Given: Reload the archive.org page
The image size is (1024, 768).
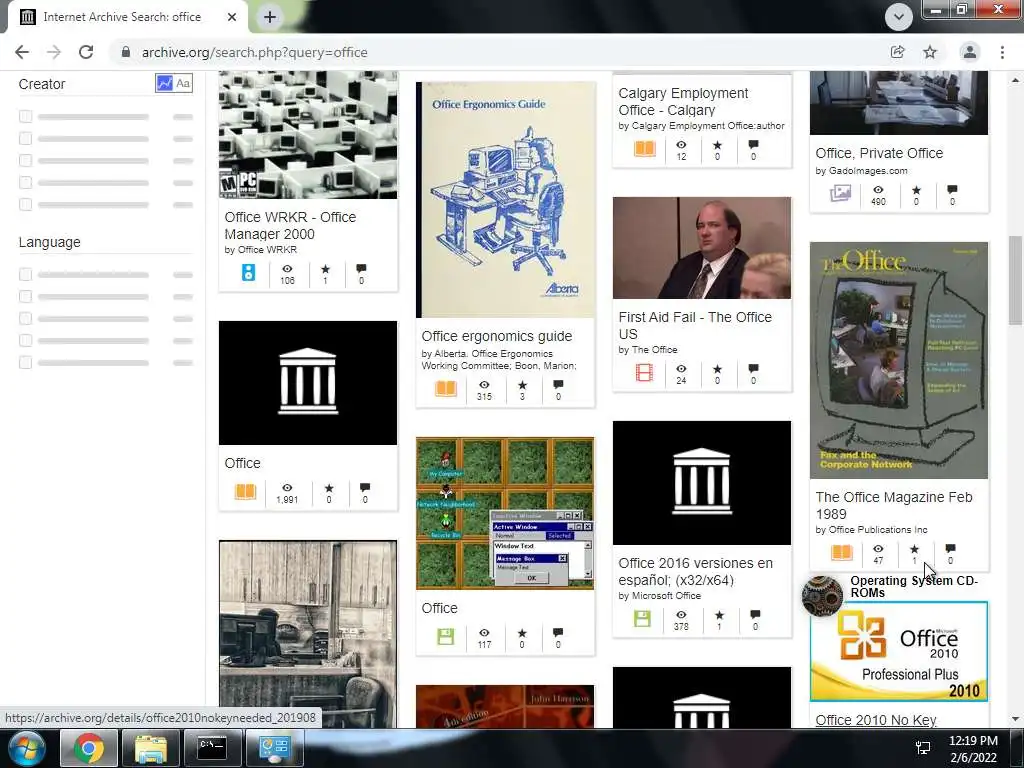Looking at the screenshot, I should coord(86,52).
